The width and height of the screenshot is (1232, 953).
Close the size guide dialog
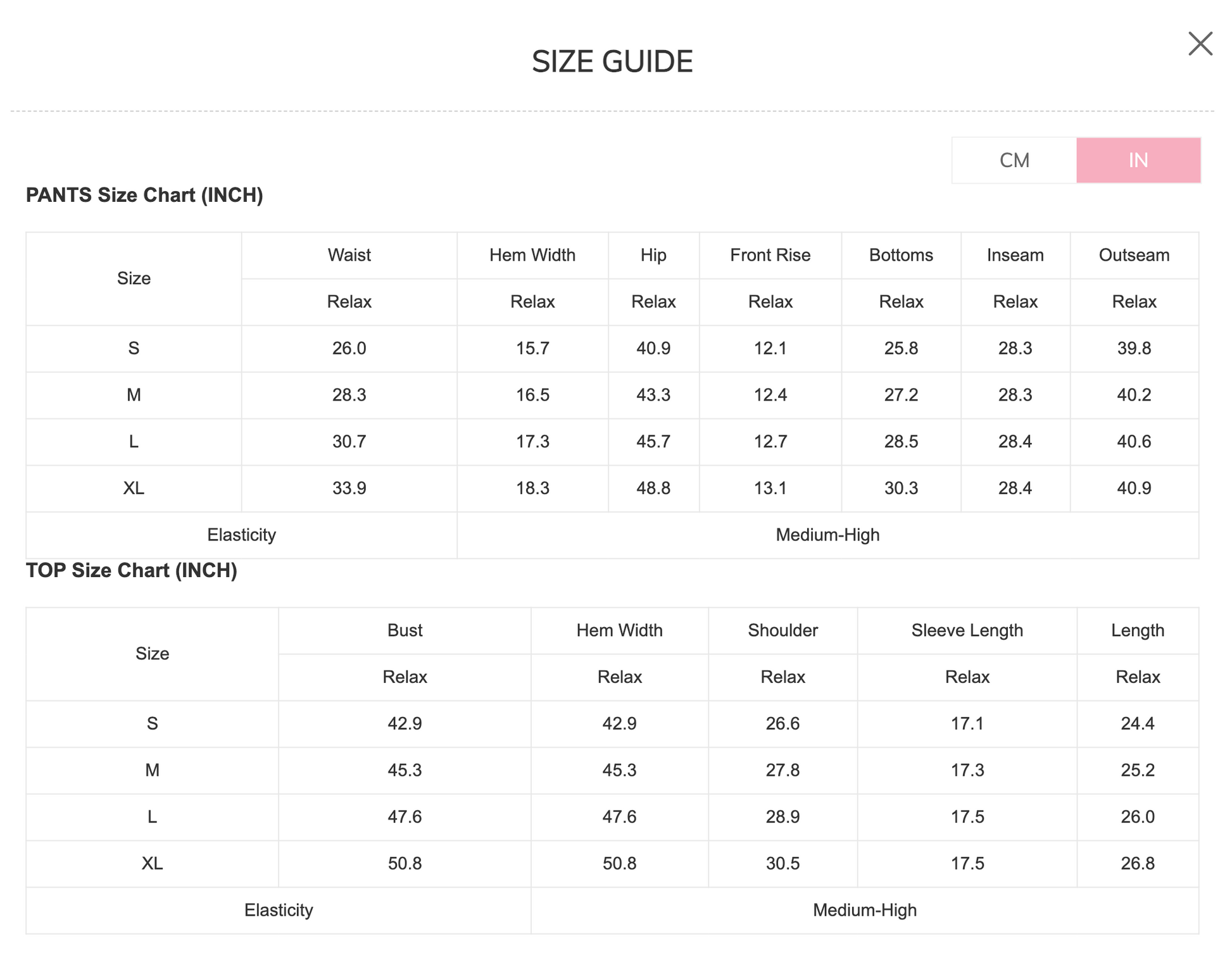[x=1200, y=44]
